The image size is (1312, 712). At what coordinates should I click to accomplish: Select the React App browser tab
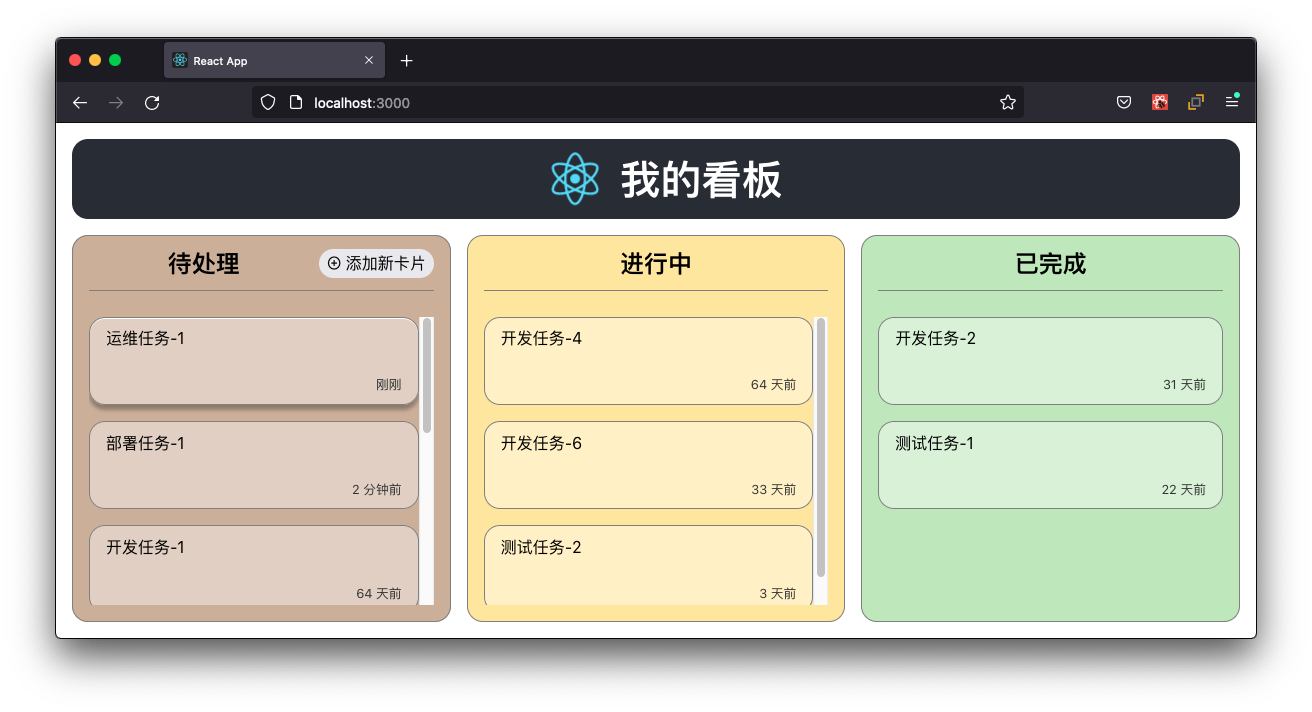coord(275,61)
